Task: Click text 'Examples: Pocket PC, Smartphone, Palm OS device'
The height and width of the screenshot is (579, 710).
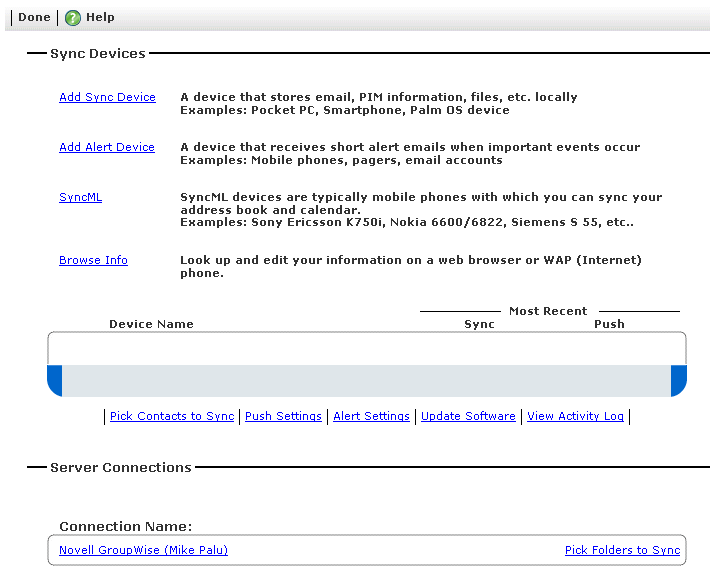Action: click(x=345, y=110)
